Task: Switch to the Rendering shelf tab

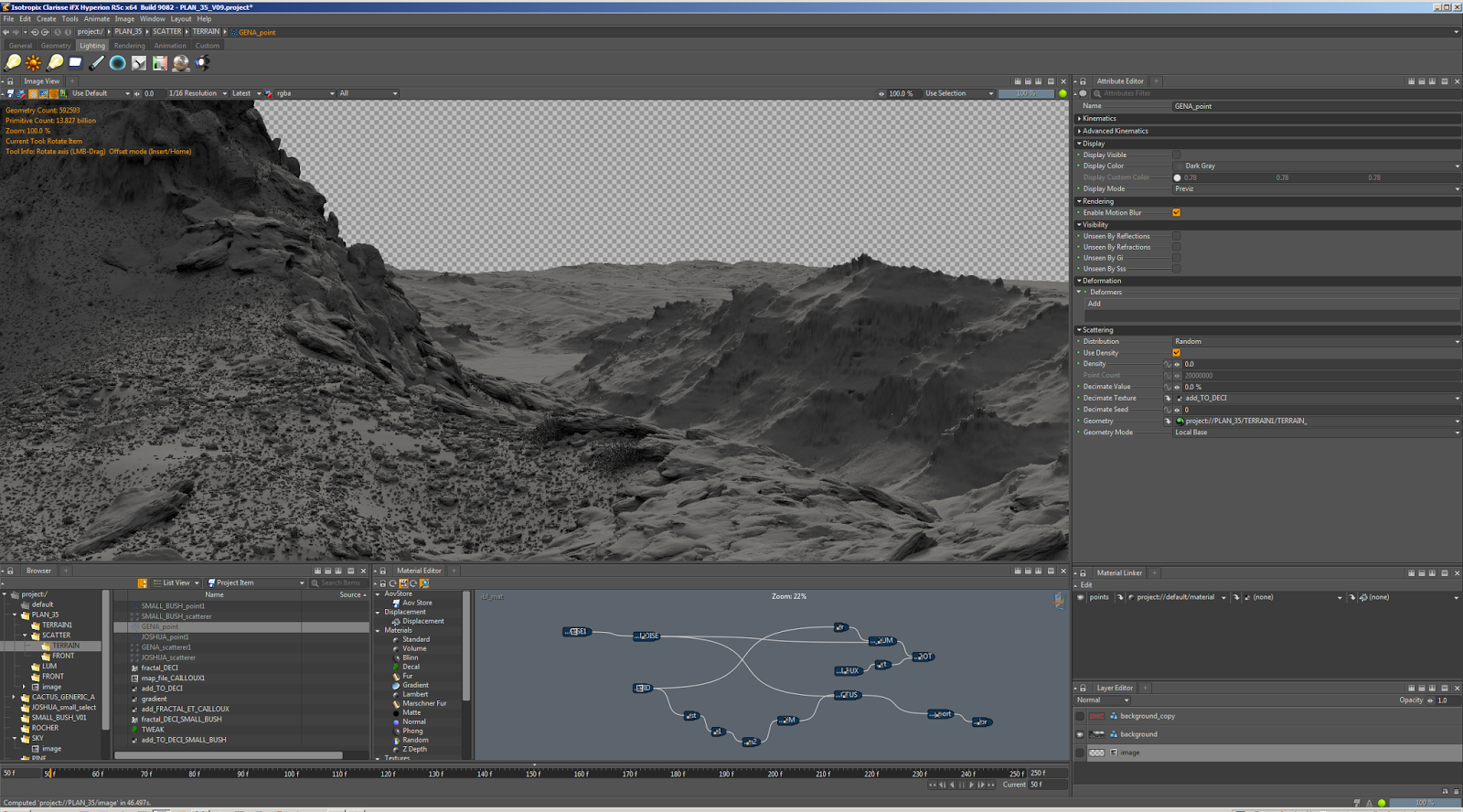Action: click(x=129, y=46)
